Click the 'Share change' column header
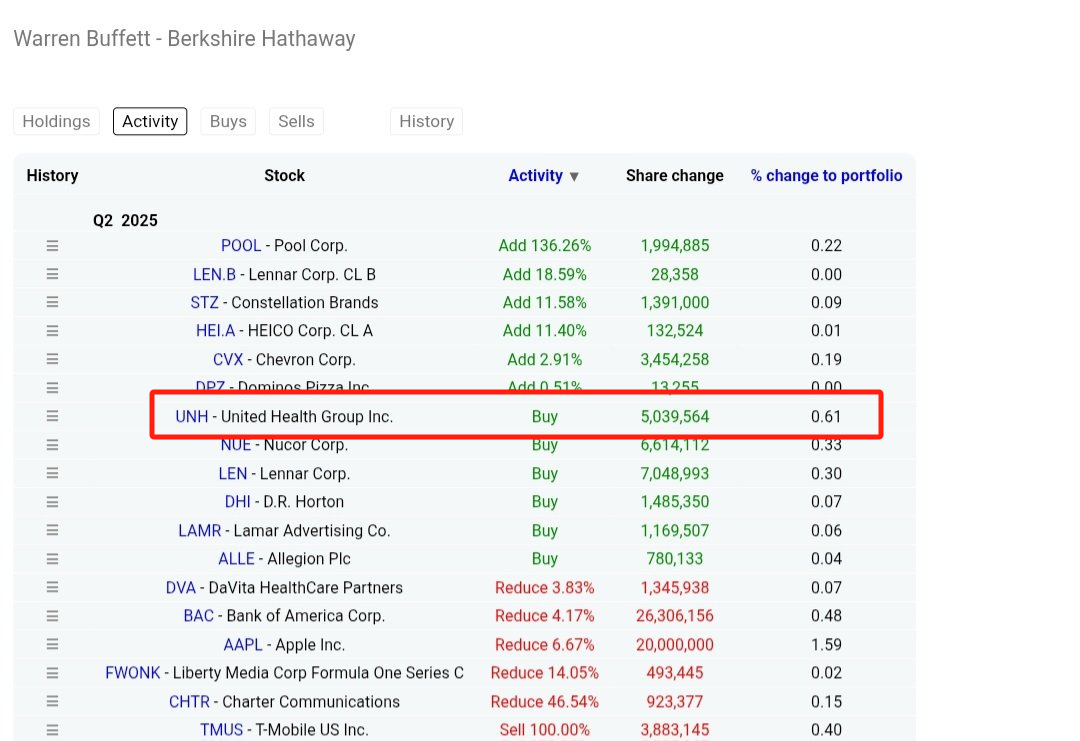1080x741 pixels. 675,176
